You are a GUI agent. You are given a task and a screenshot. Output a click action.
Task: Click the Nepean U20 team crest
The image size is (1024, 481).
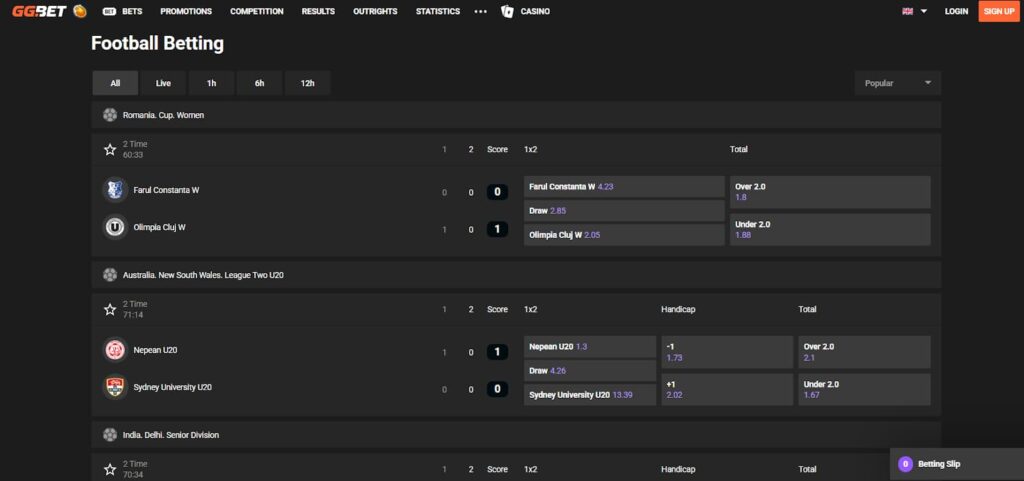tap(115, 350)
